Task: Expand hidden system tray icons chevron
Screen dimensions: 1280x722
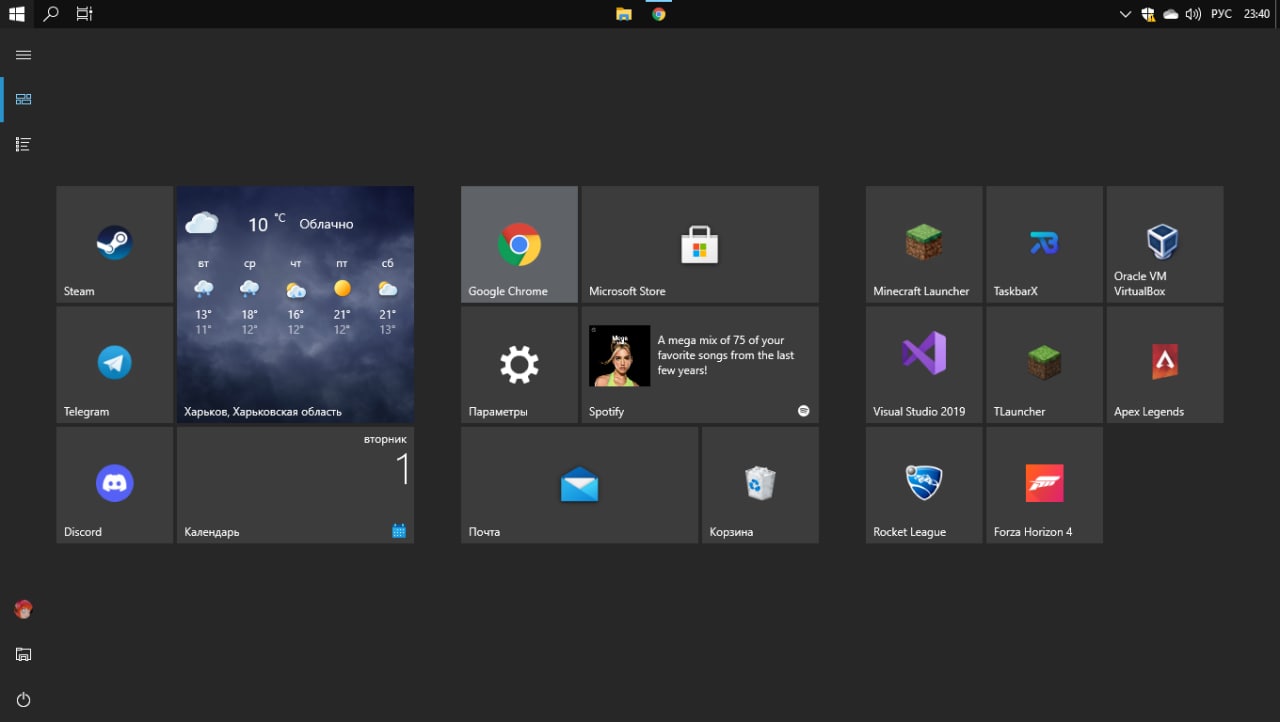Action: click(x=1125, y=14)
